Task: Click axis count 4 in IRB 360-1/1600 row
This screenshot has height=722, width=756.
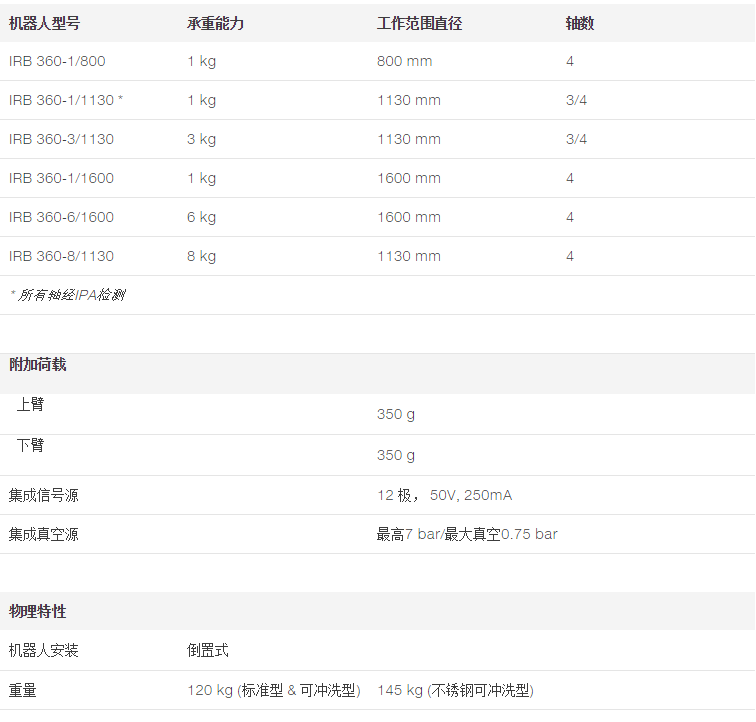Action: [x=570, y=178]
